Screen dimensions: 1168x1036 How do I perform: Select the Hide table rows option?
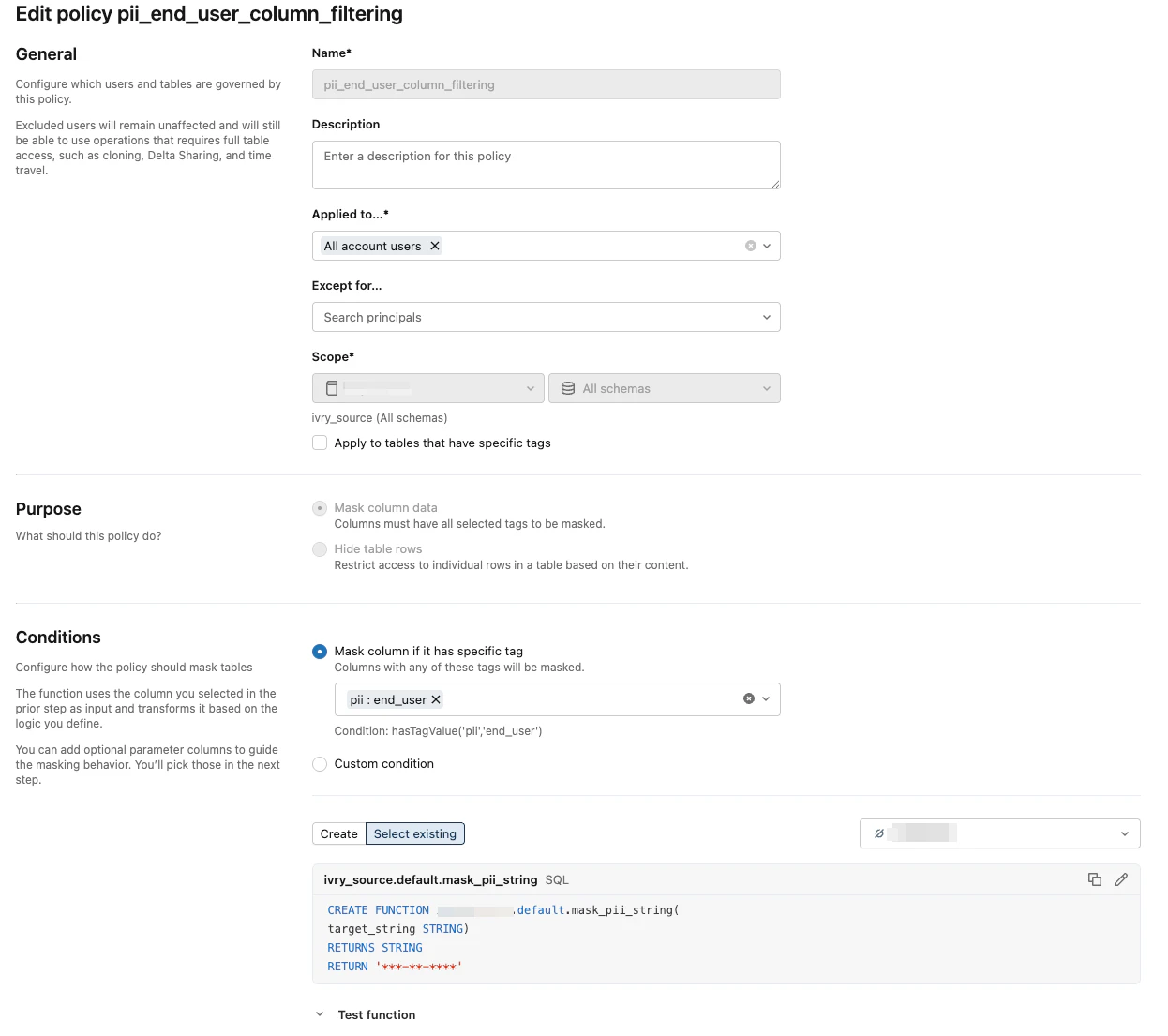320,549
